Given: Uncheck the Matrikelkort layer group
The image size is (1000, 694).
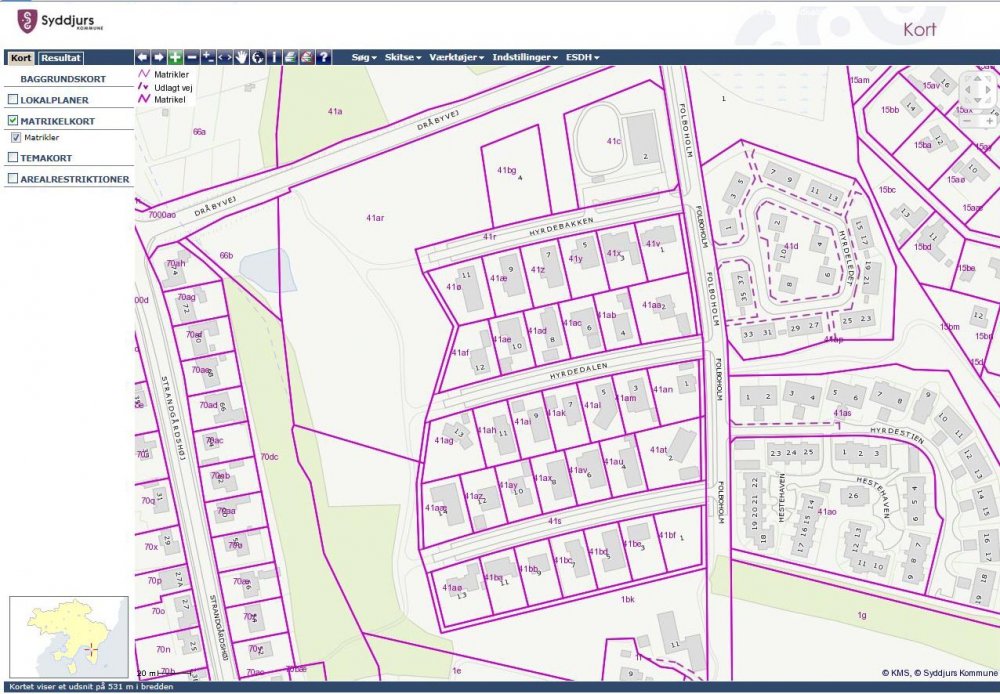Looking at the screenshot, I should point(12,121).
